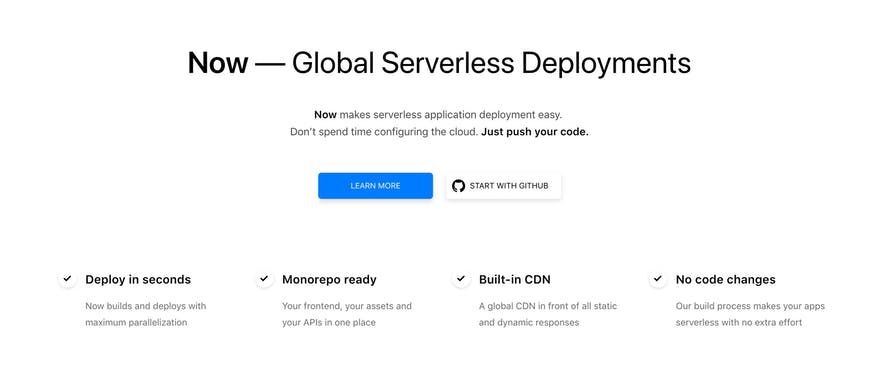Select the No code changes heading
Viewport: 889px width, 380px height.
pyautogui.click(x=726, y=280)
